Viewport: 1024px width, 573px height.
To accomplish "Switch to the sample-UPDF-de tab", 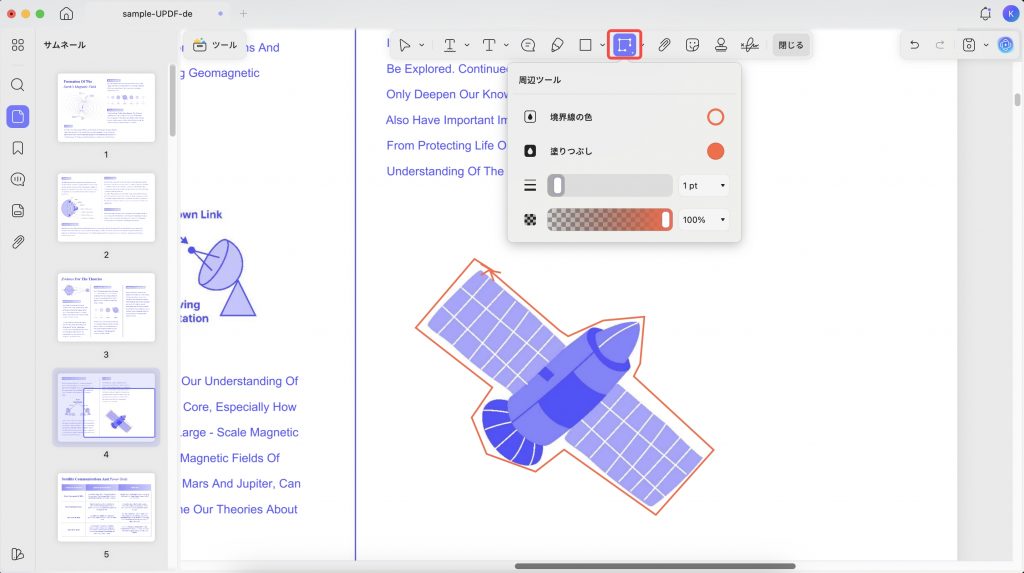I will pyautogui.click(x=157, y=13).
